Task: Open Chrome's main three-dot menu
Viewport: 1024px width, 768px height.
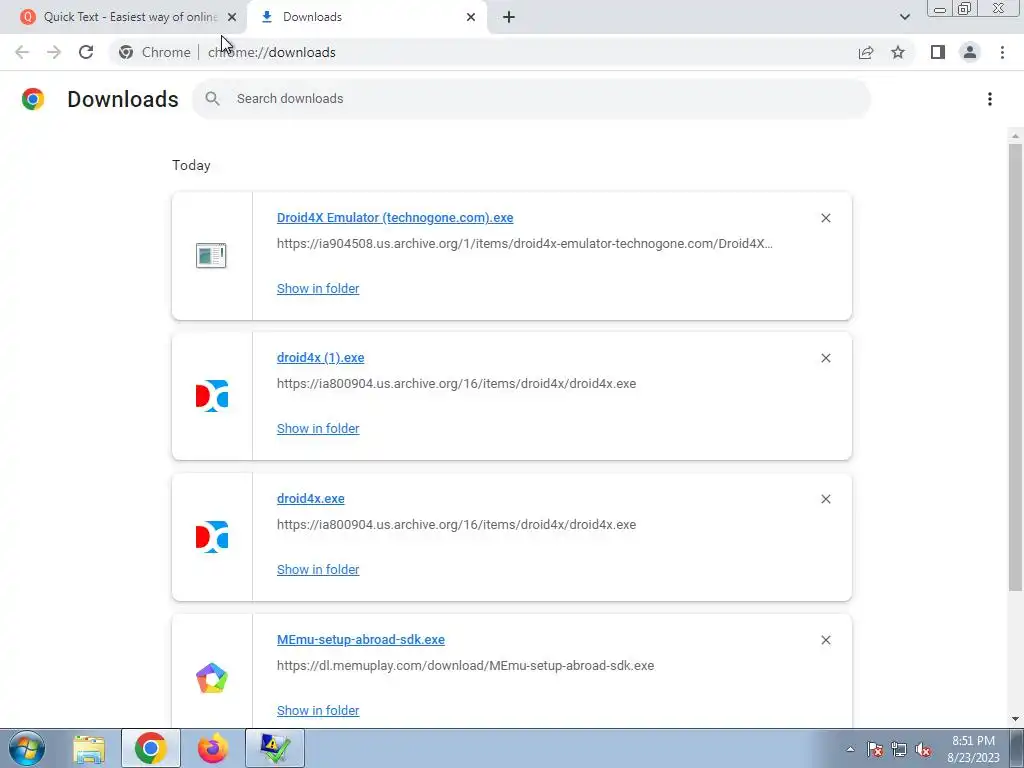Action: tap(1002, 52)
